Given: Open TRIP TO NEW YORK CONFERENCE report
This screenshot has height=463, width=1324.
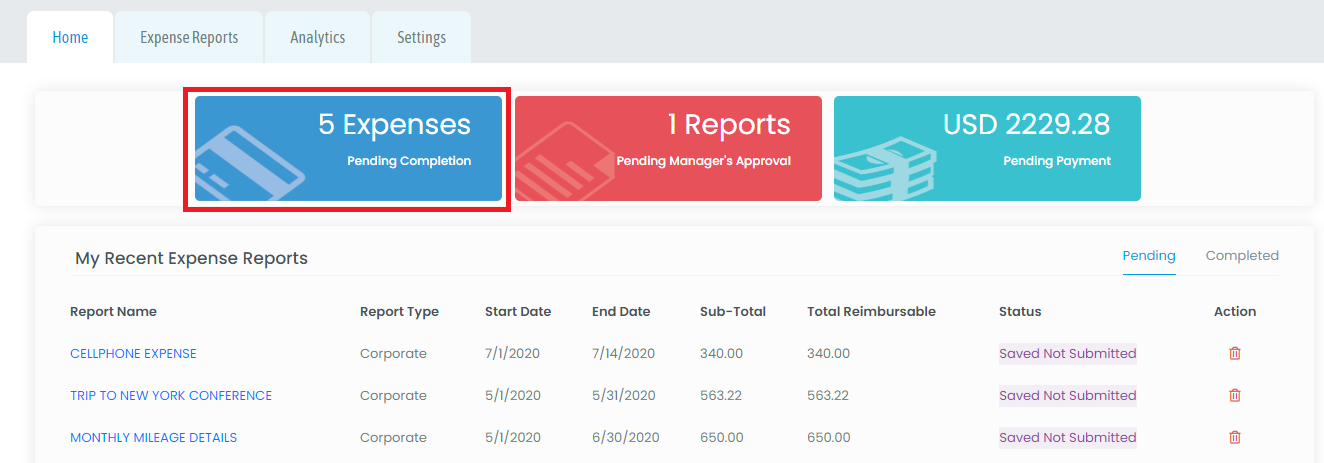Looking at the screenshot, I should click(171, 395).
